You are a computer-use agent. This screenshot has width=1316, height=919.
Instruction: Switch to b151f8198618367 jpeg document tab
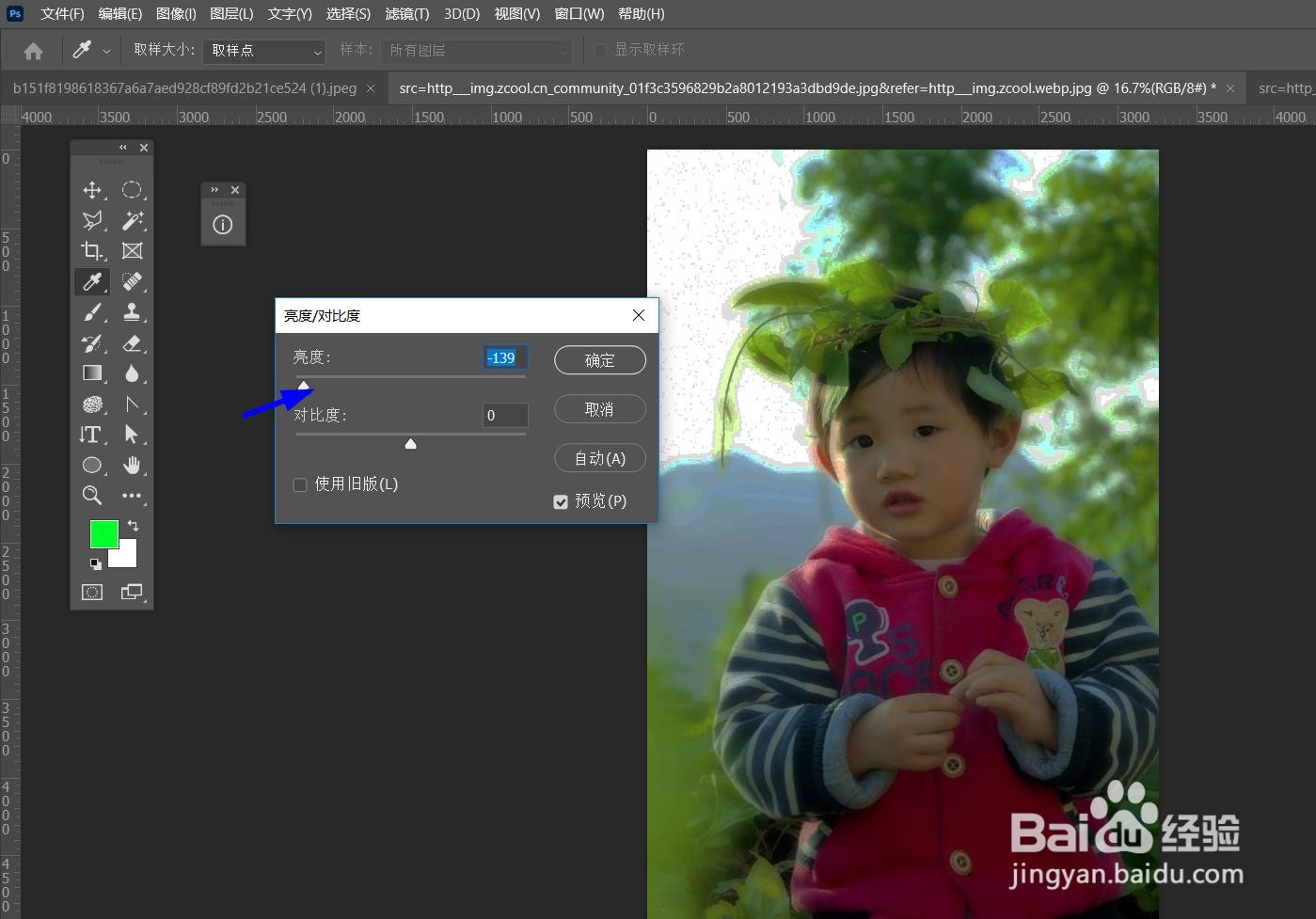point(184,88)
